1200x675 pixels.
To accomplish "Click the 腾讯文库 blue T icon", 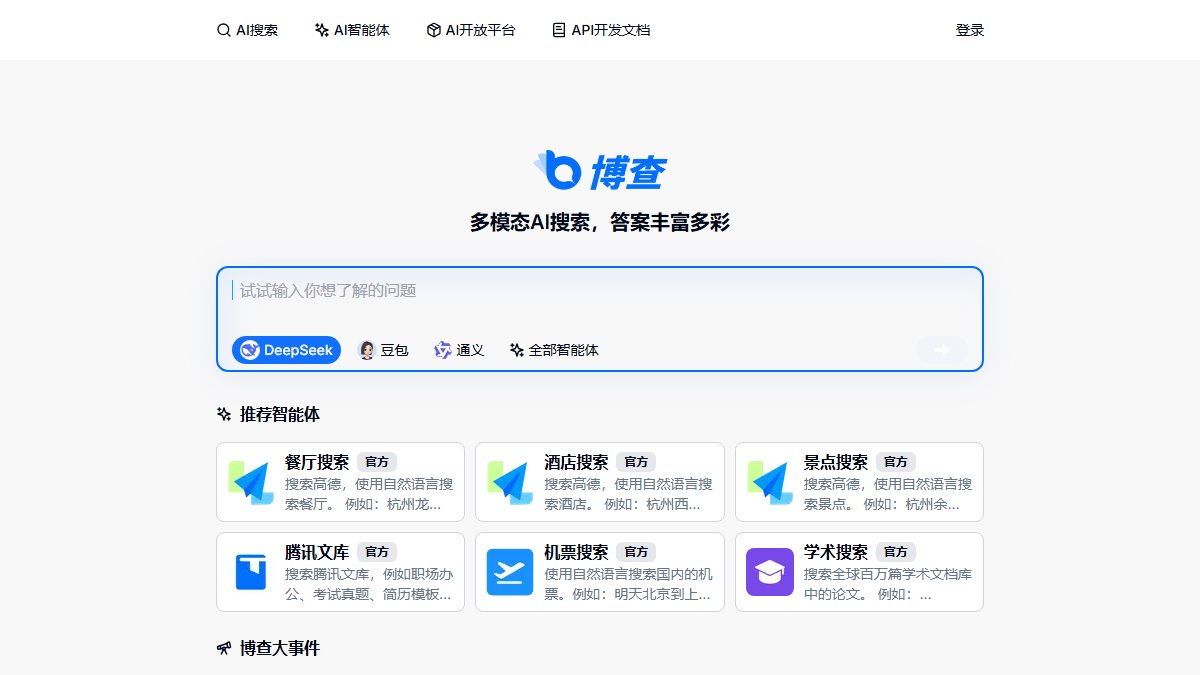I will [x=251, y=572].
